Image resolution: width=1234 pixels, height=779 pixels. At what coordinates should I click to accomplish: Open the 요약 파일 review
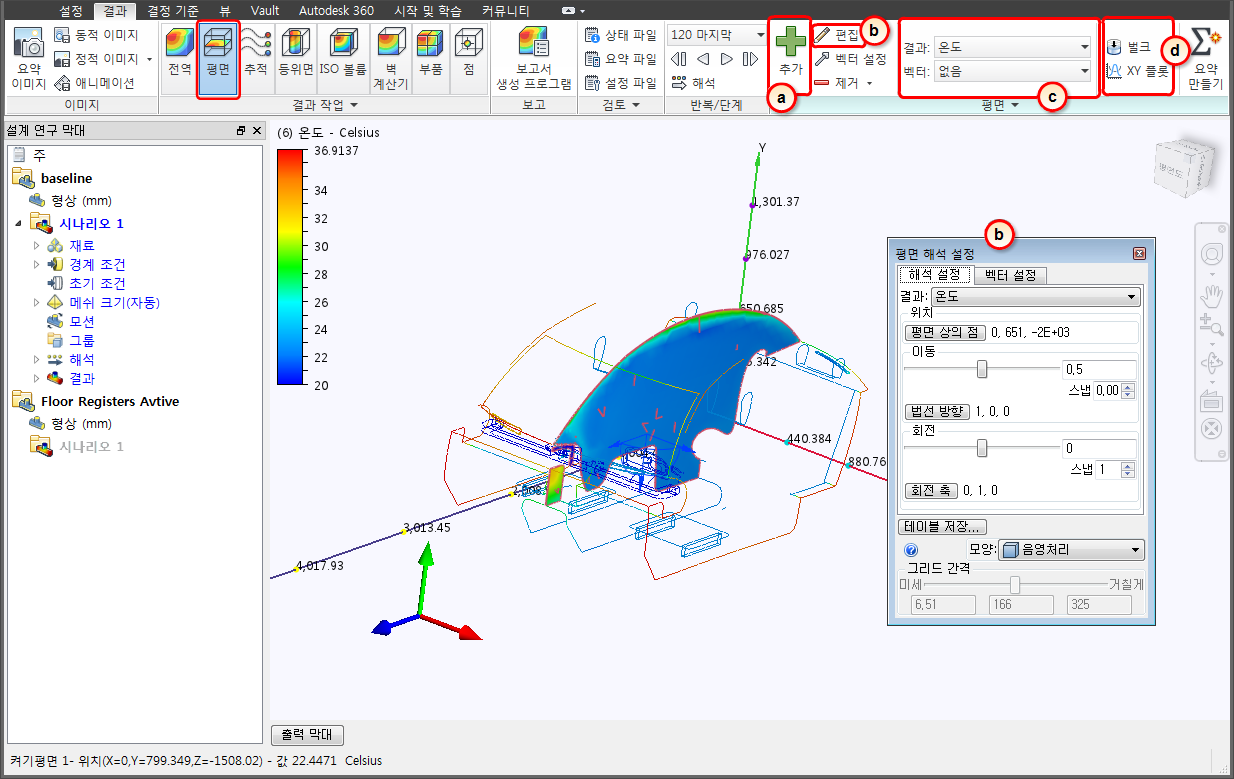click(x=620, y=59)
